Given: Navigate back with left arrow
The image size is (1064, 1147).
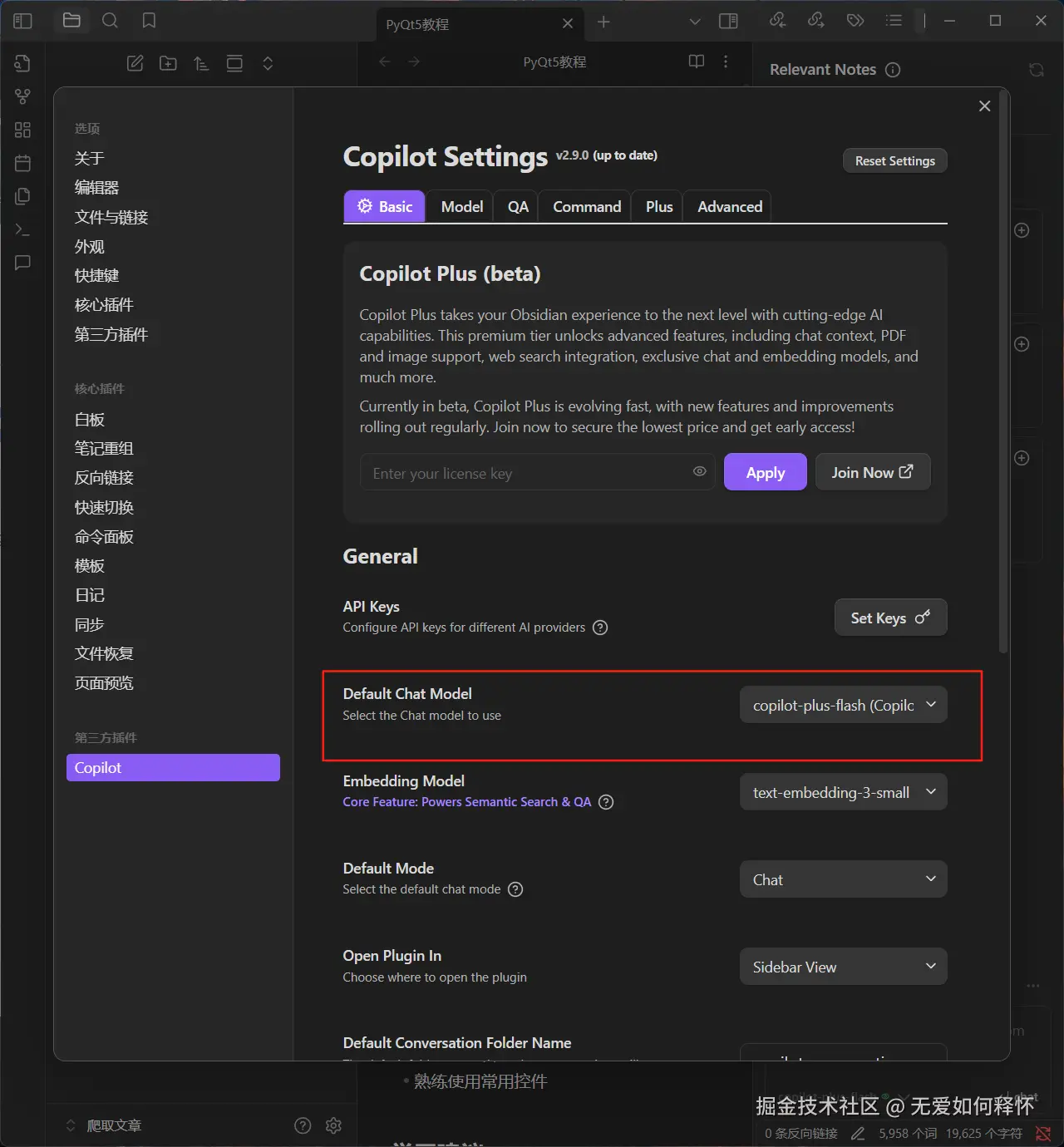Looking at the screenshot, I should (x=384, y=62).
